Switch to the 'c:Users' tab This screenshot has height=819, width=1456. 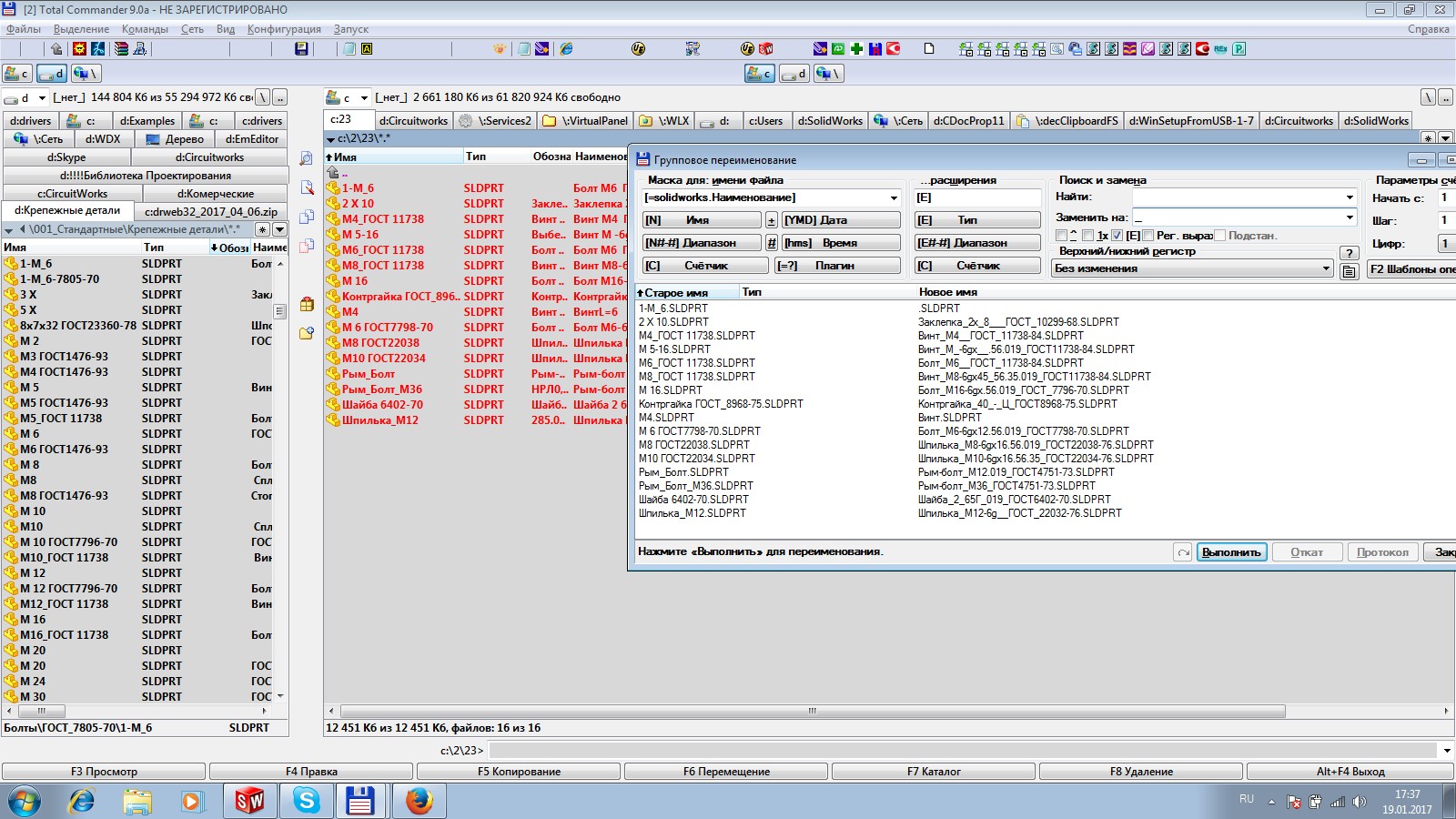tap(765, 120)
